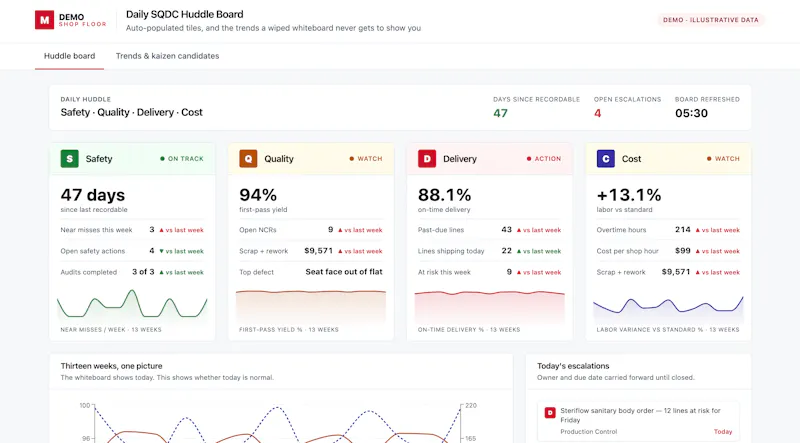Viewport: 800px width, 443px height.
Task: Click the 'At risk this week' row
Action: click(490, 272)
